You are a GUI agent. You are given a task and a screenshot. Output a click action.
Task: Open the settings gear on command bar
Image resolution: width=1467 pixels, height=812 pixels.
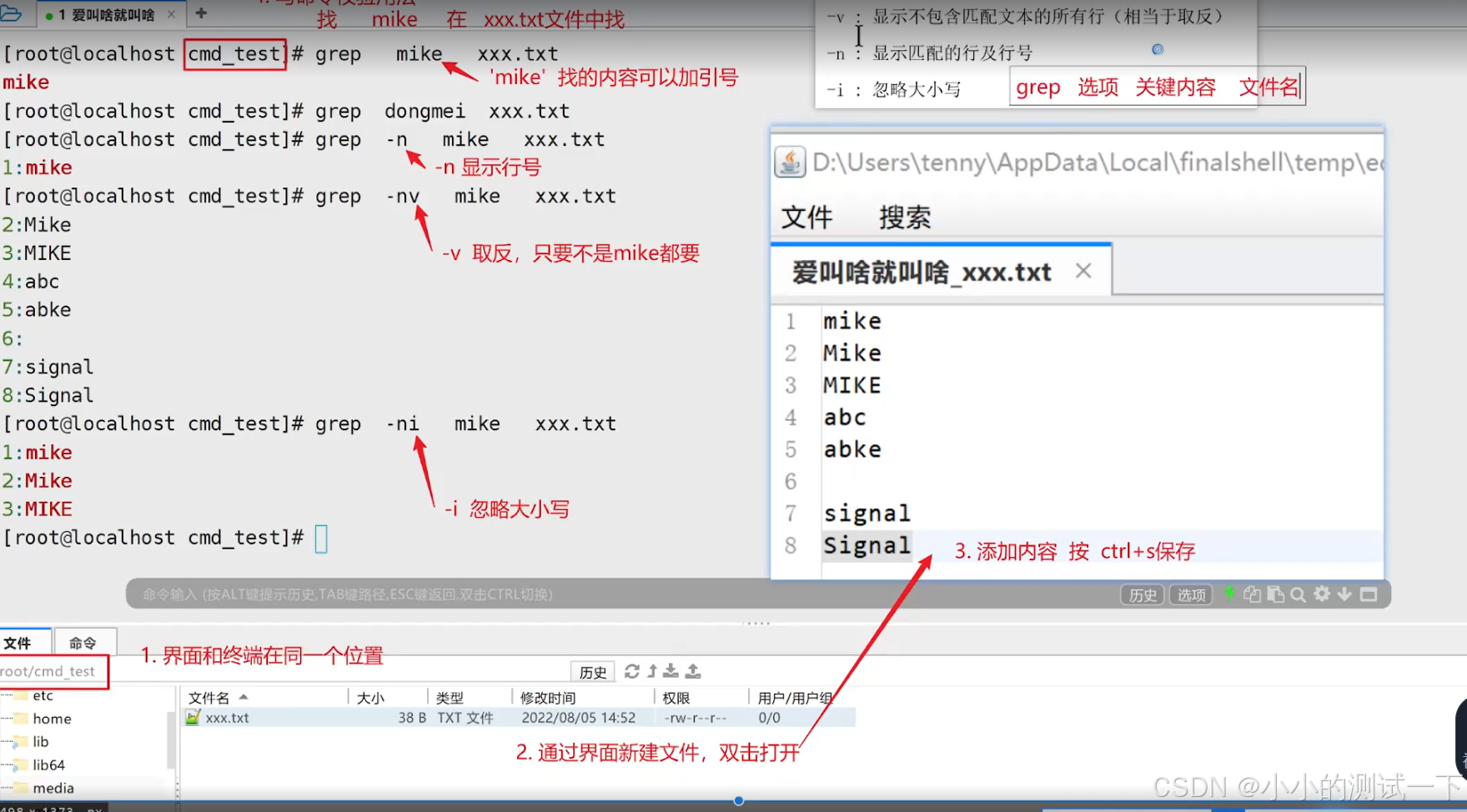click(1322, 594)
